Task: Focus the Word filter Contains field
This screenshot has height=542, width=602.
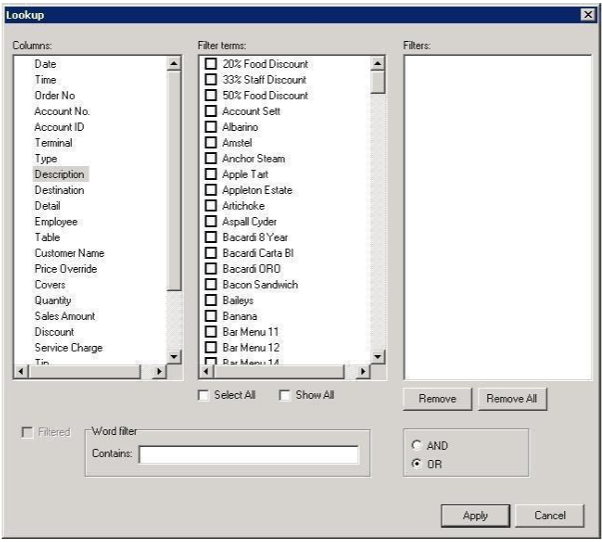Action: [x=248, y=456]
